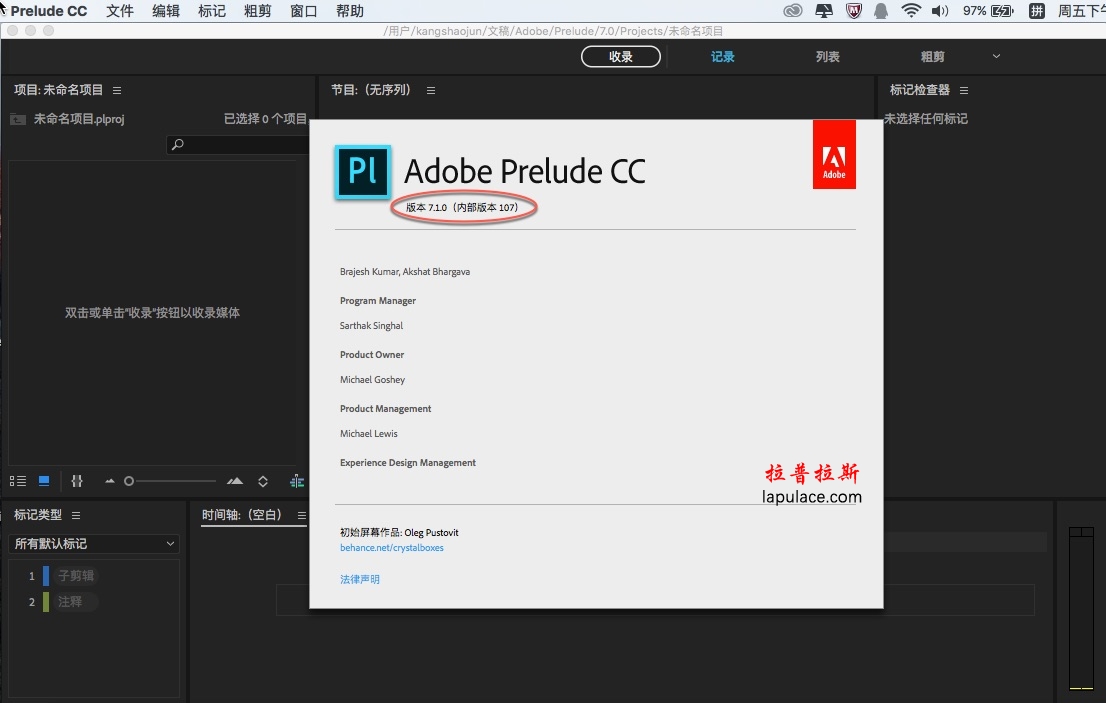
Task: Open the 编辑 menu
Action: tap(166, 11)
